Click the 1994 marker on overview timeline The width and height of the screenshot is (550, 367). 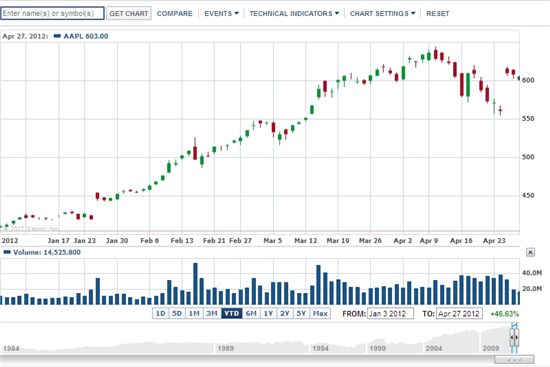[320, 348]
